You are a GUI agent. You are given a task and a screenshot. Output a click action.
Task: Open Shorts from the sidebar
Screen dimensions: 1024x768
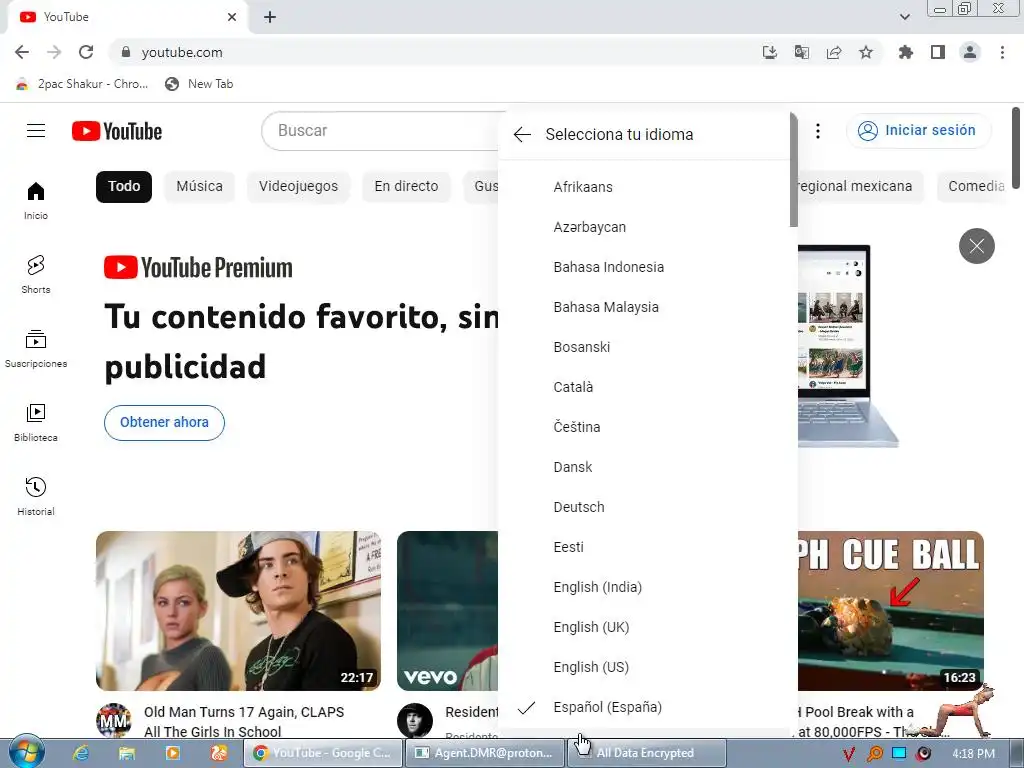pos(36,274)
